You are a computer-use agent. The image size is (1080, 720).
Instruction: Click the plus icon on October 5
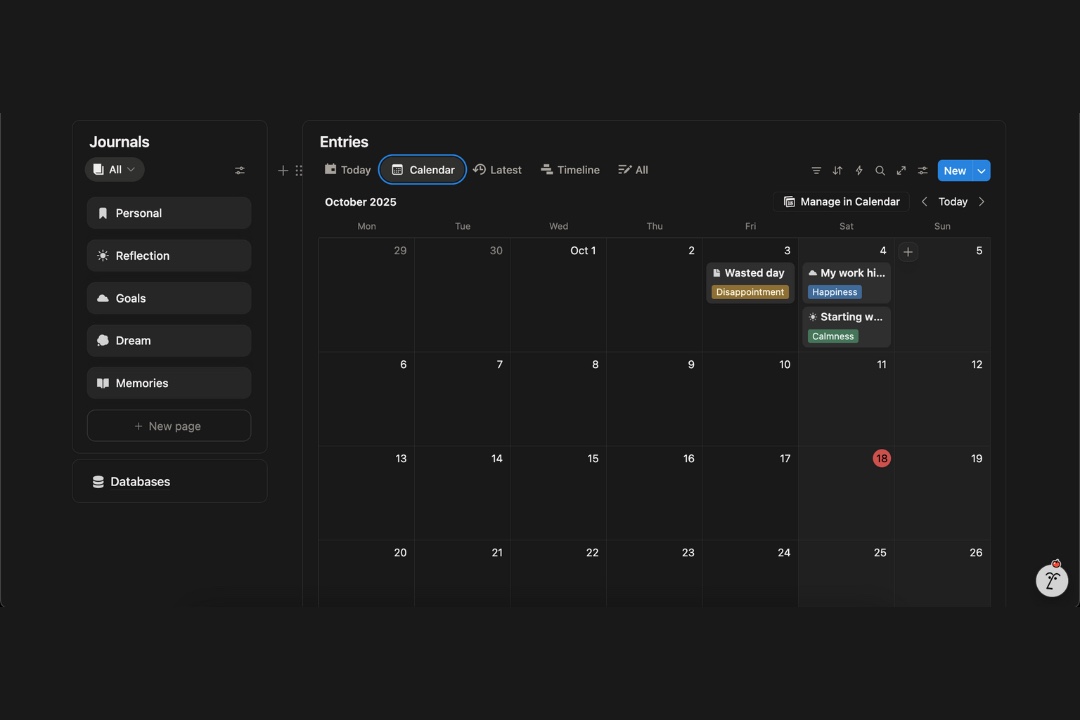click(x=908, y=252)
